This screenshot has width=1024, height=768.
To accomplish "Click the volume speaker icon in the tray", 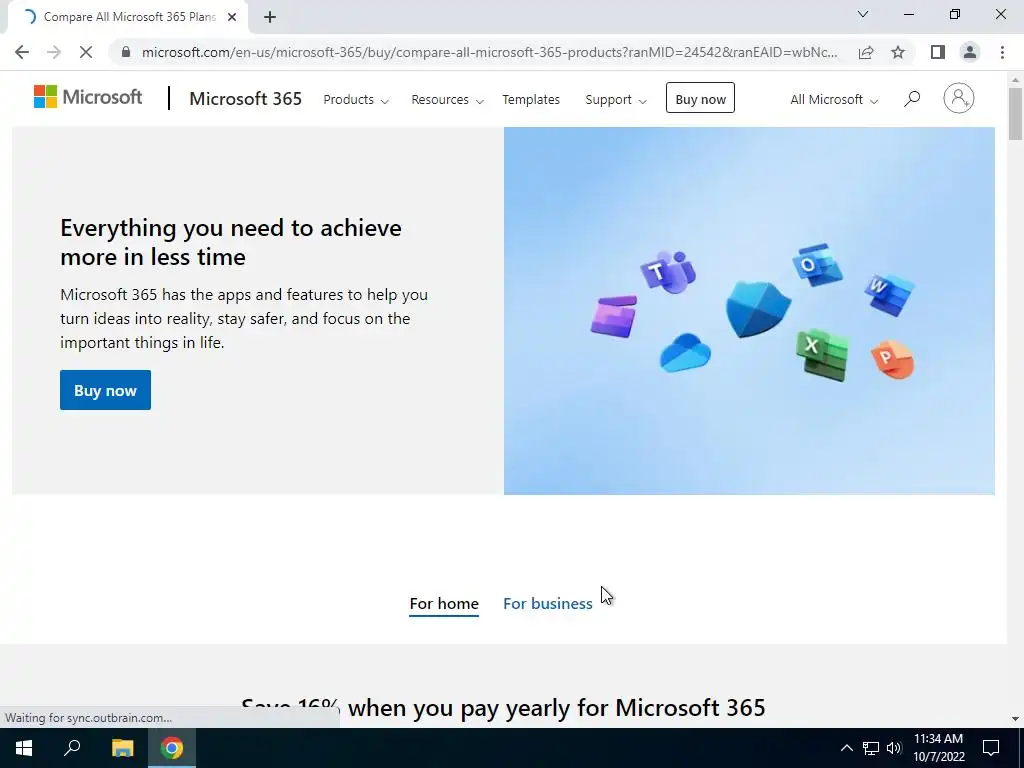I will 894,748.
